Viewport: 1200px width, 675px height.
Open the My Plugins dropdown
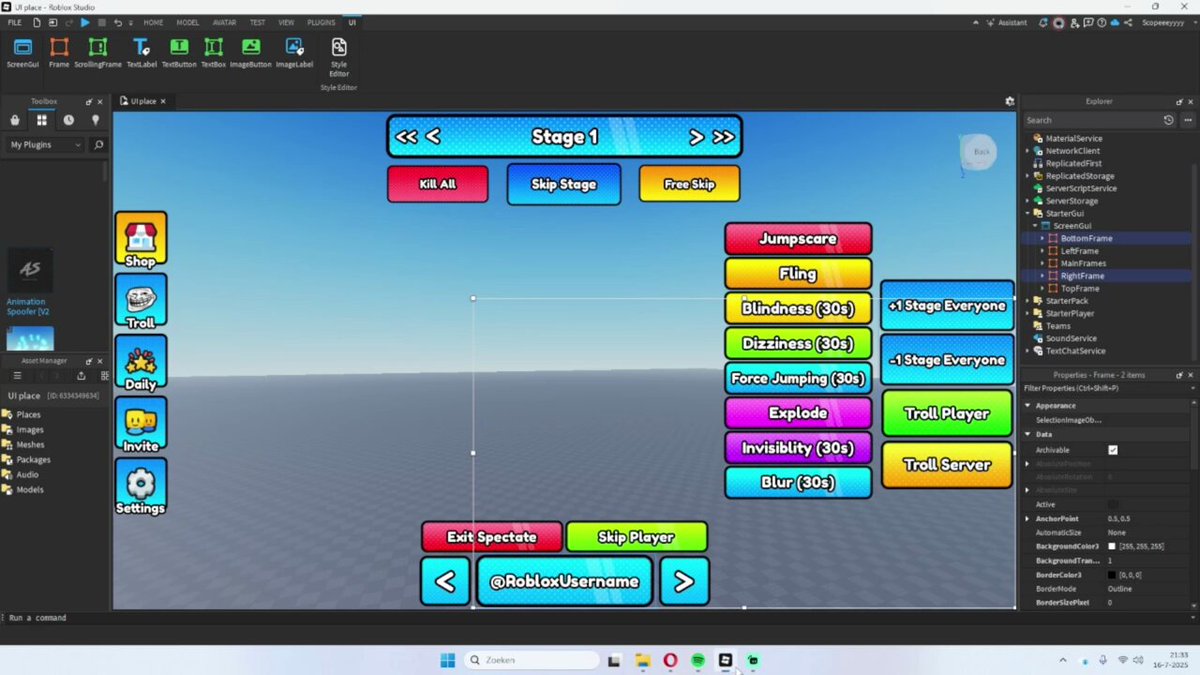tap(46, 145)
